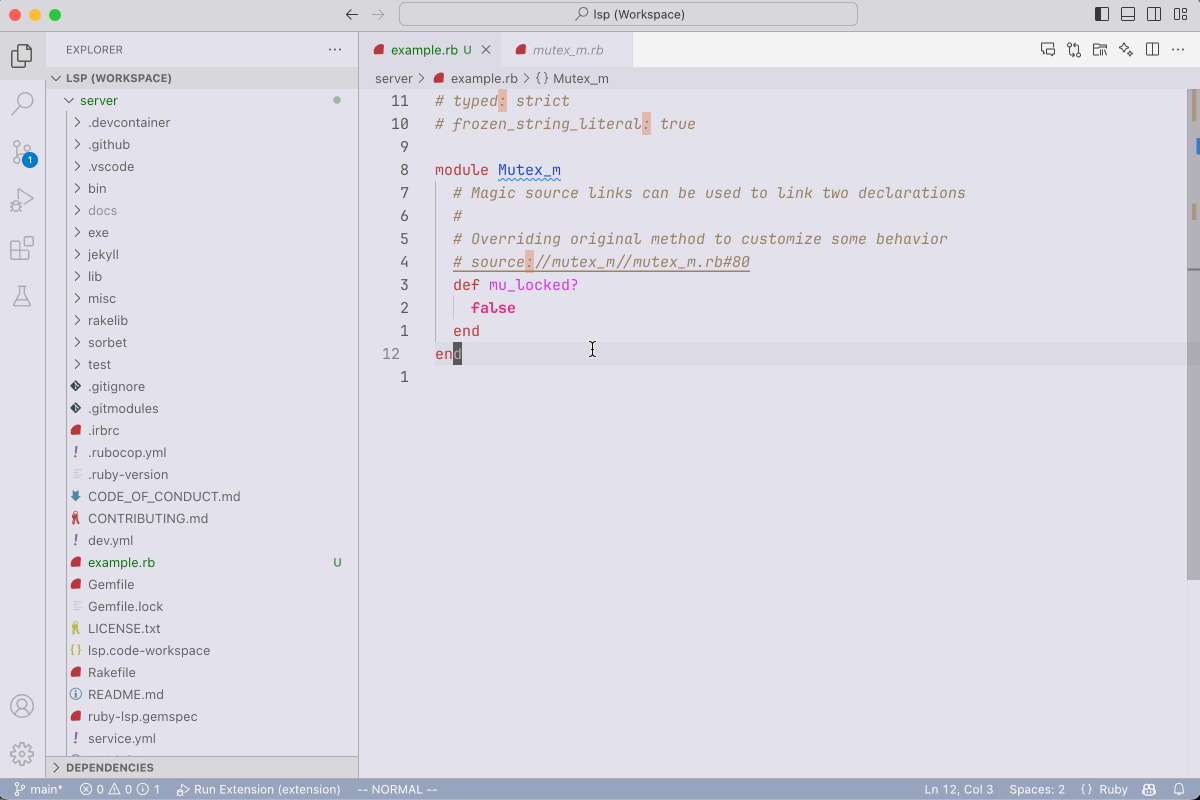This screenshot has width=1200, height=800.
Task: Open Copilot status icon in status bar
Action: pos(1150,789)
